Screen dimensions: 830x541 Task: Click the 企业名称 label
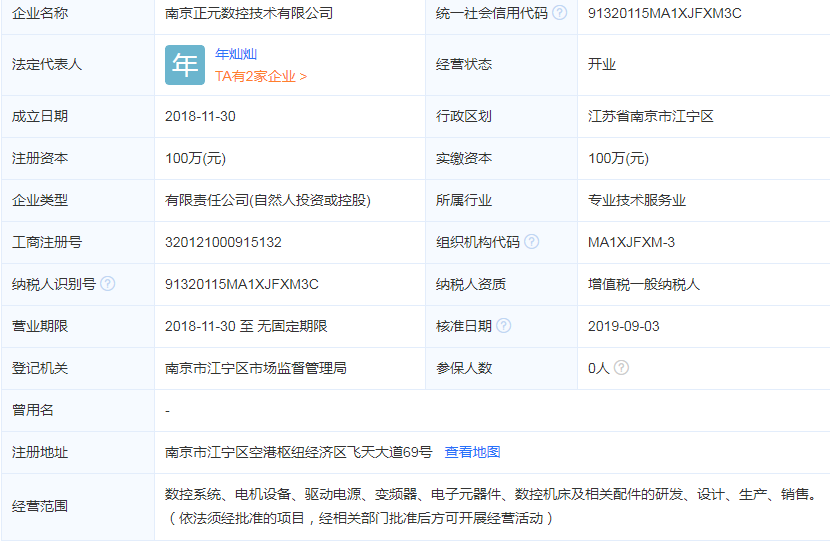[x=40, y=13]
